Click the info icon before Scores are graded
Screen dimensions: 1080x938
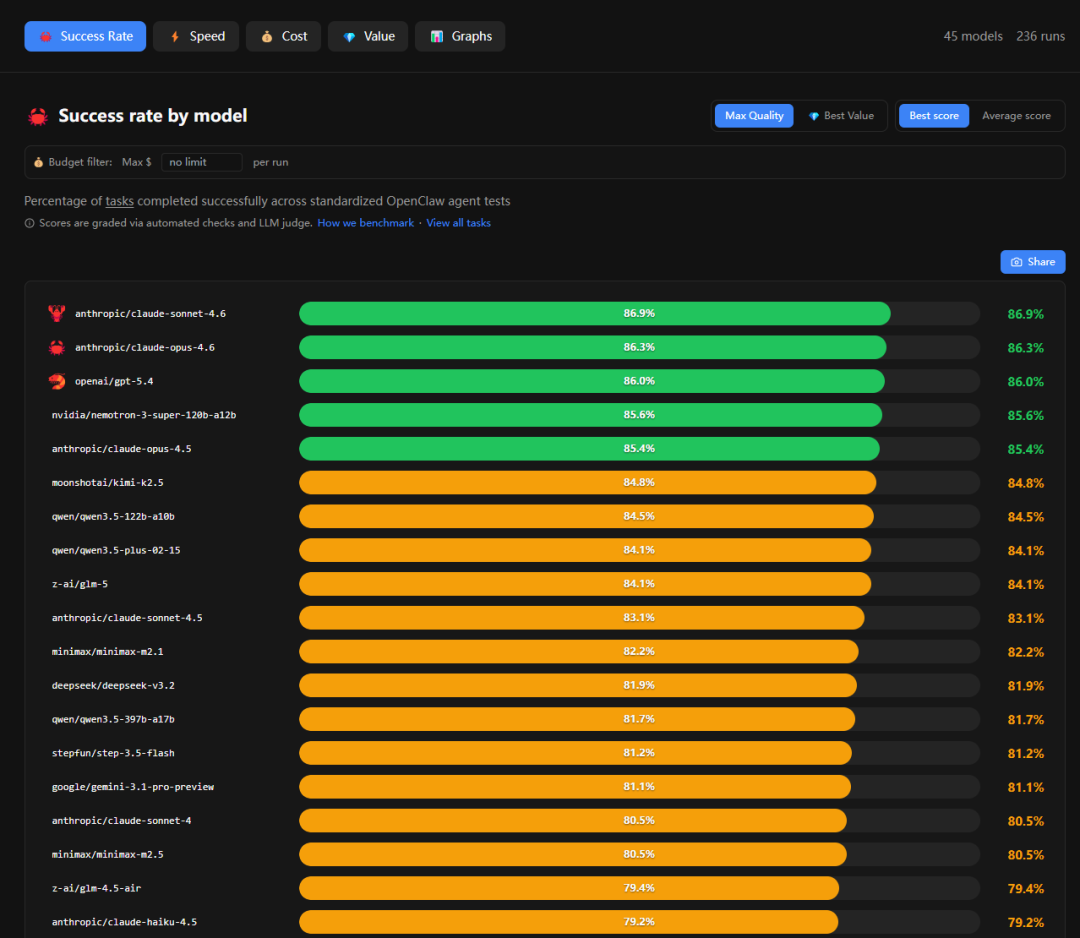tap(30, 223)
